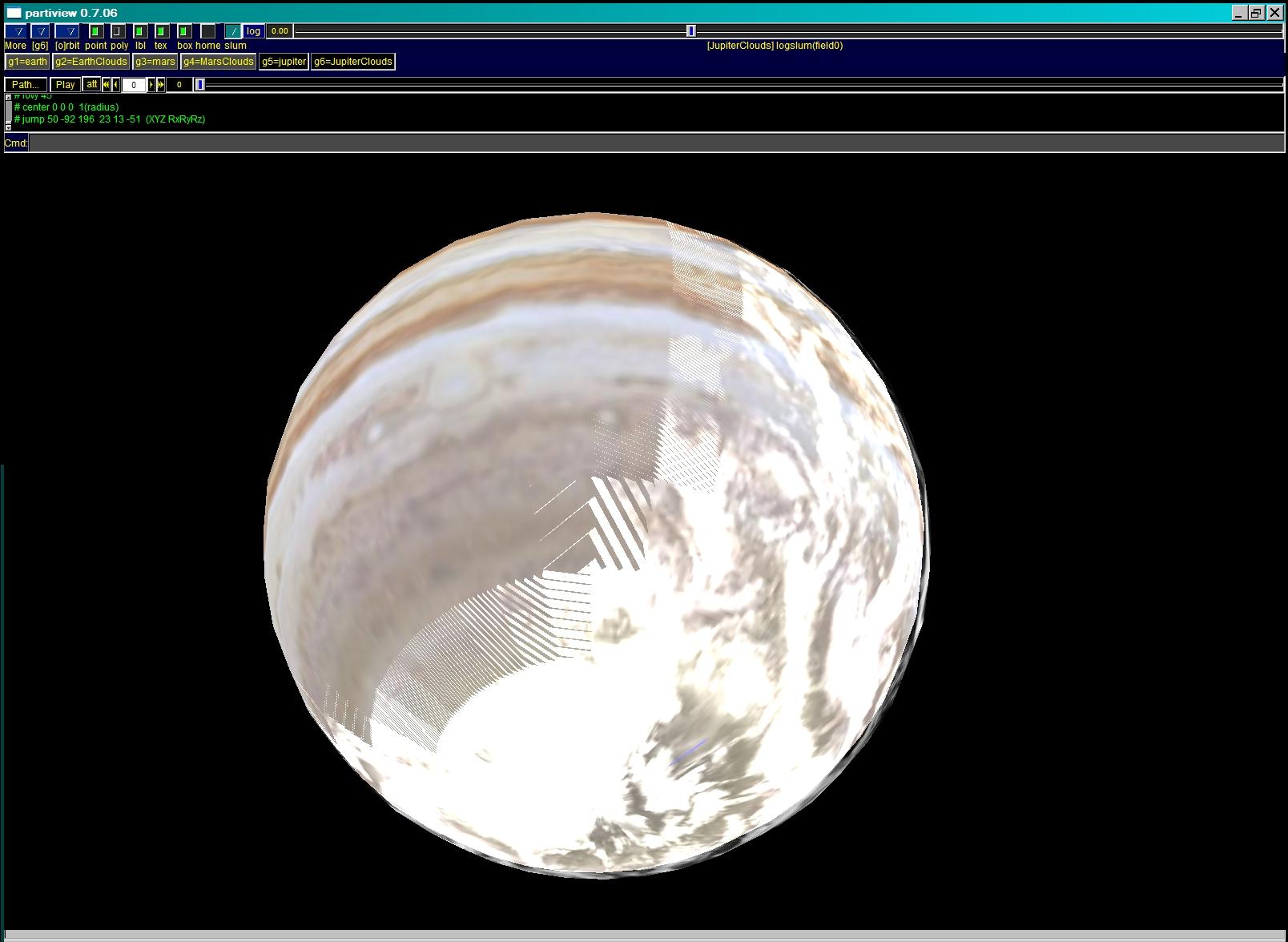Click the fast rewind double-arrow icon
Viewport: 1288px width, 942px height.
coord(107,84)
